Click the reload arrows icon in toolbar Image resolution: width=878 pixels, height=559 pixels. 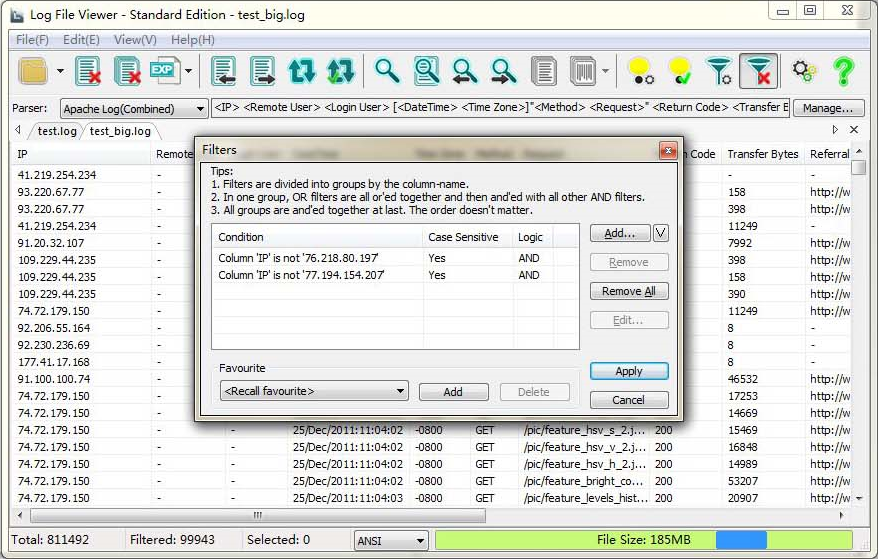tap(301, 71)
